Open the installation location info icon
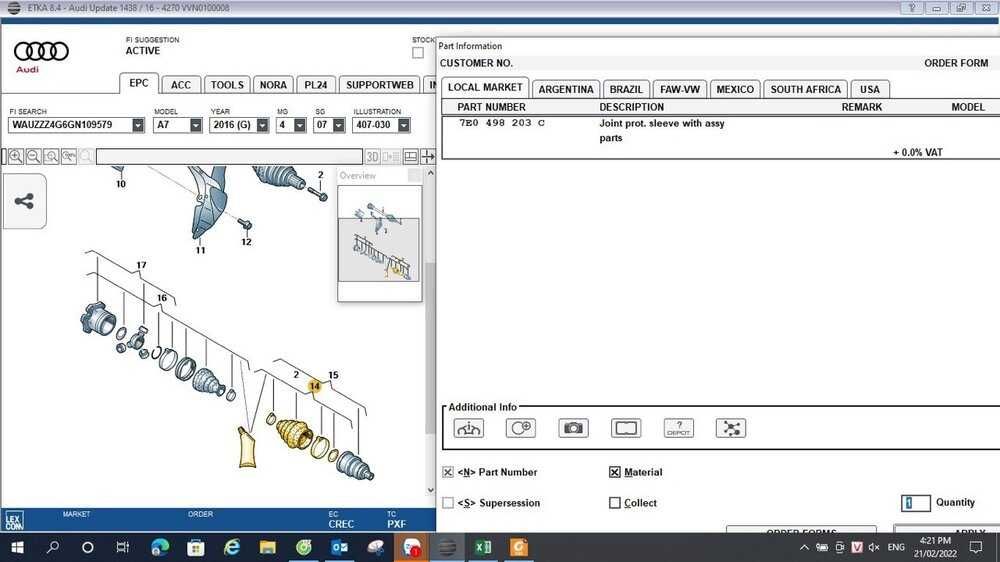 [469, 428]
